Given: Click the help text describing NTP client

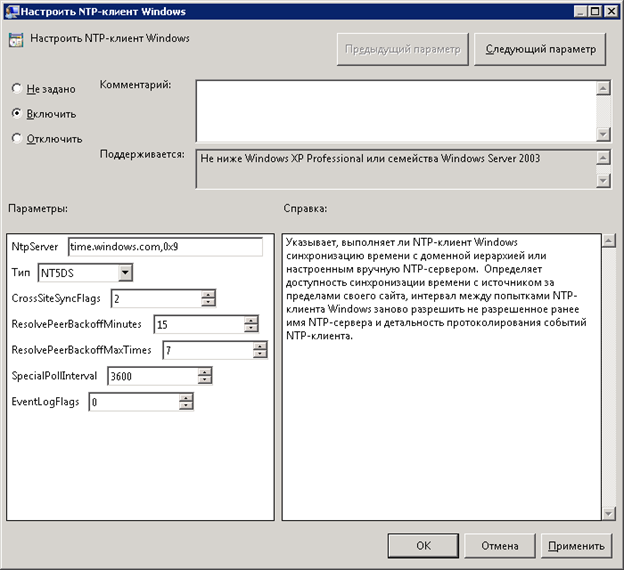Looking at the screenshot, I should coord(436,289).
